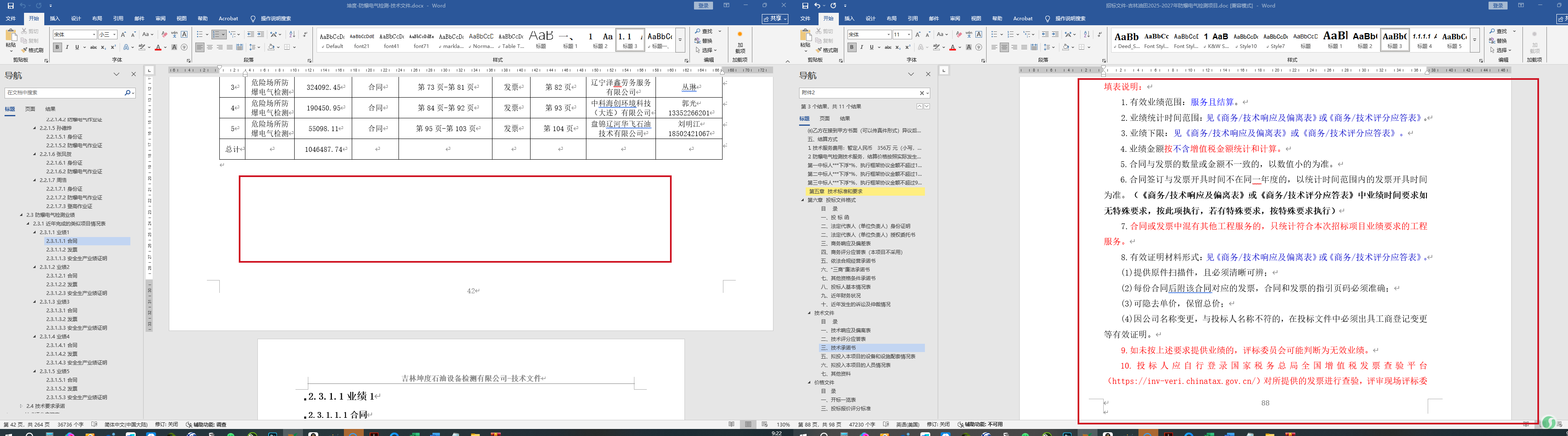
Task: Open navigation pane options arrow in right window
Action: coord(910,74)
